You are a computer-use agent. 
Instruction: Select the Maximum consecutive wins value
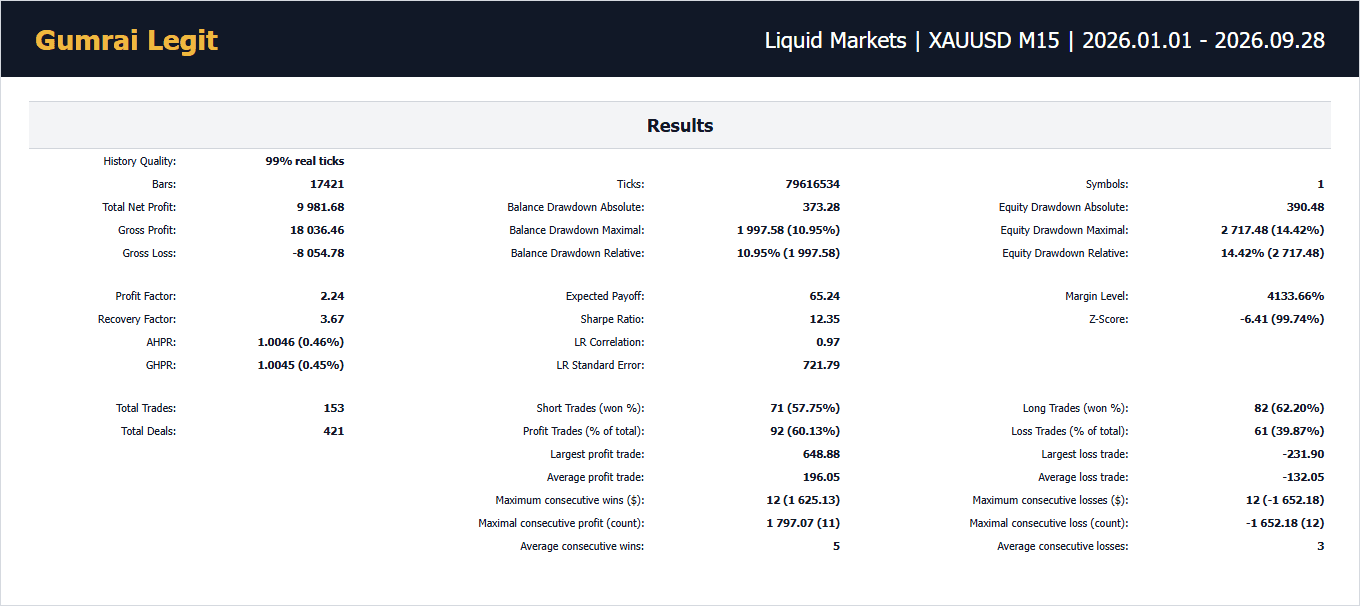click(x=805, y=500)
